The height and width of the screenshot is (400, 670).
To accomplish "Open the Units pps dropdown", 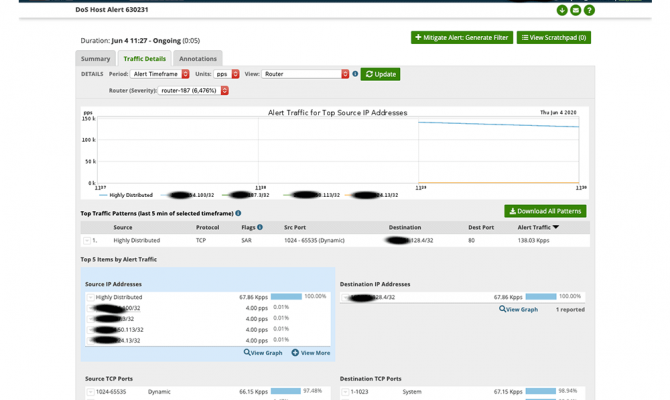I will [226, 74].
